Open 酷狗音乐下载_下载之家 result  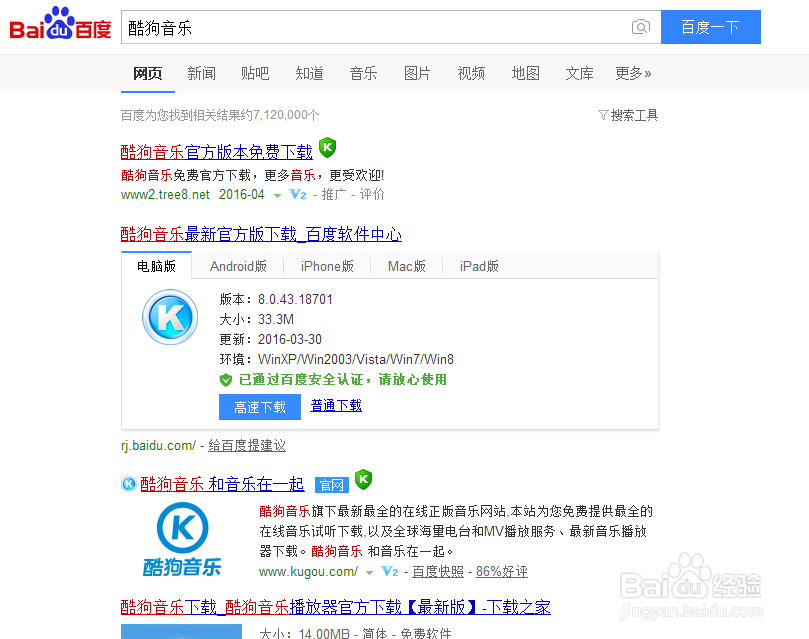[336, 607]
